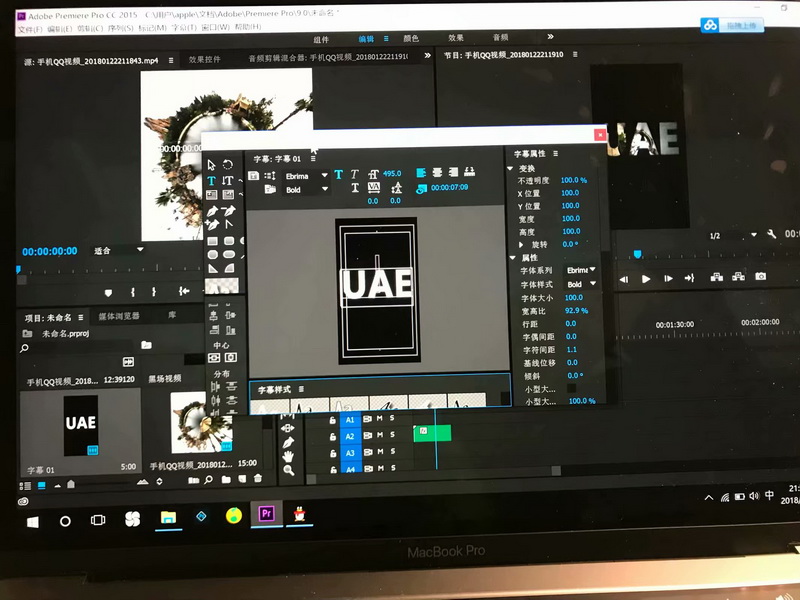
Task: Click trash Clear icon in Project panel
Action: point(258,479)
